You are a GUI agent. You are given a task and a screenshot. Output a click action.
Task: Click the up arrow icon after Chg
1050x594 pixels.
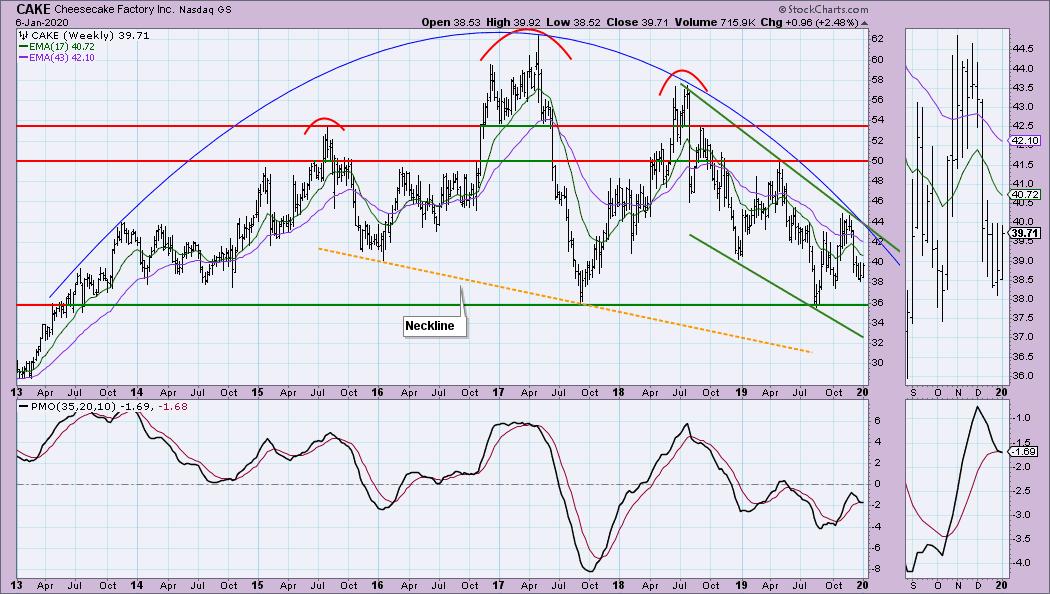(865, 23)
